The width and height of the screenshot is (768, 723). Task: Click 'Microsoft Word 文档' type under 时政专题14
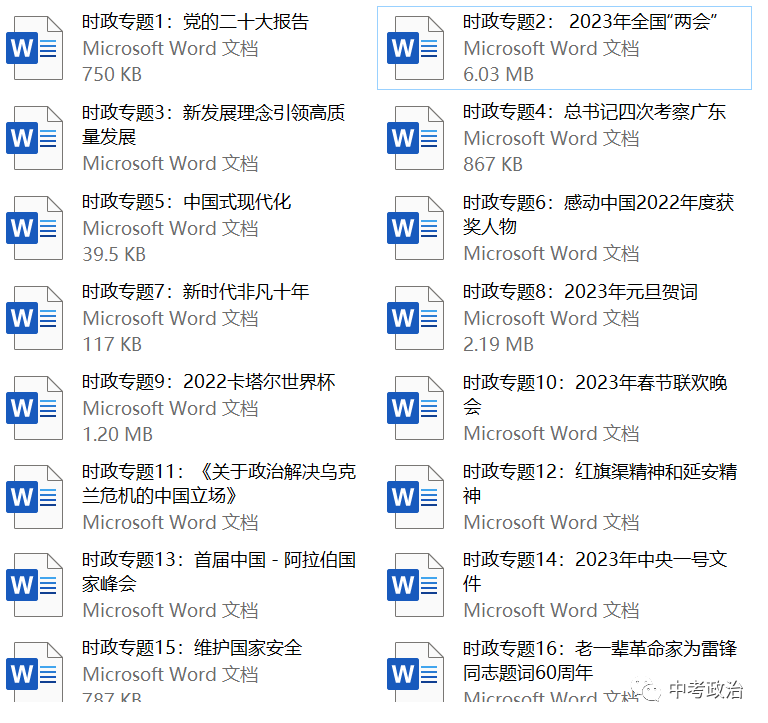click(x=552, y=611)
